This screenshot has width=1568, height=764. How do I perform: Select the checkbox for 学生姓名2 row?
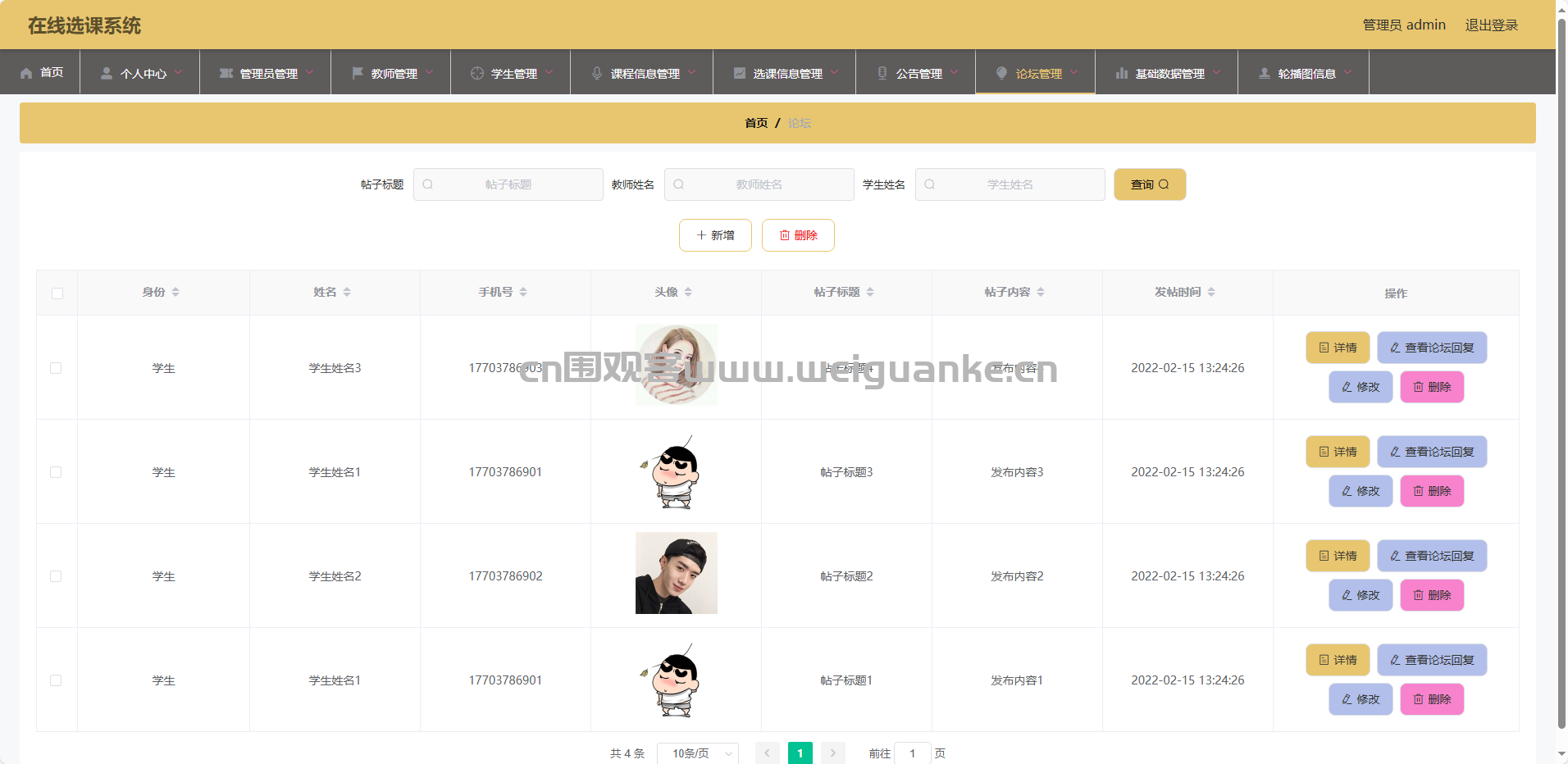(x=56, y=576)
